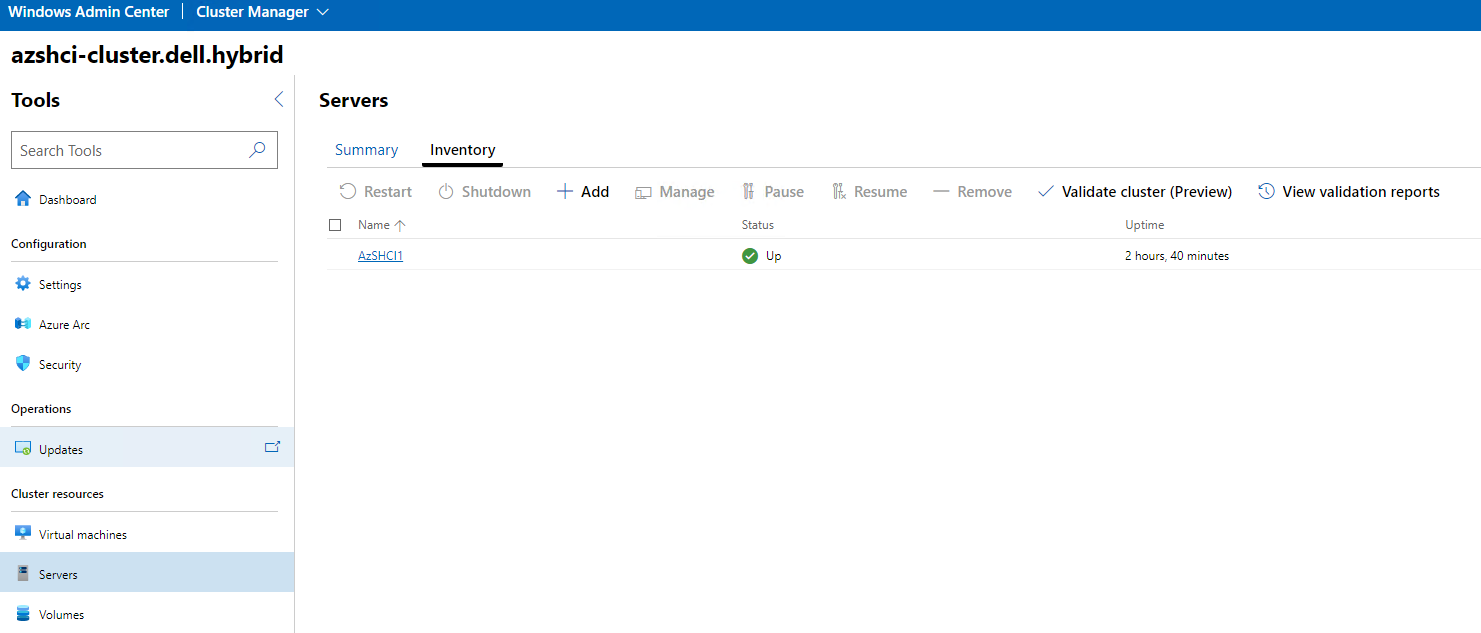This screenshot has height=633, width=1481.
Task: Open Volumes using its database icon
Action: [23, 614]
